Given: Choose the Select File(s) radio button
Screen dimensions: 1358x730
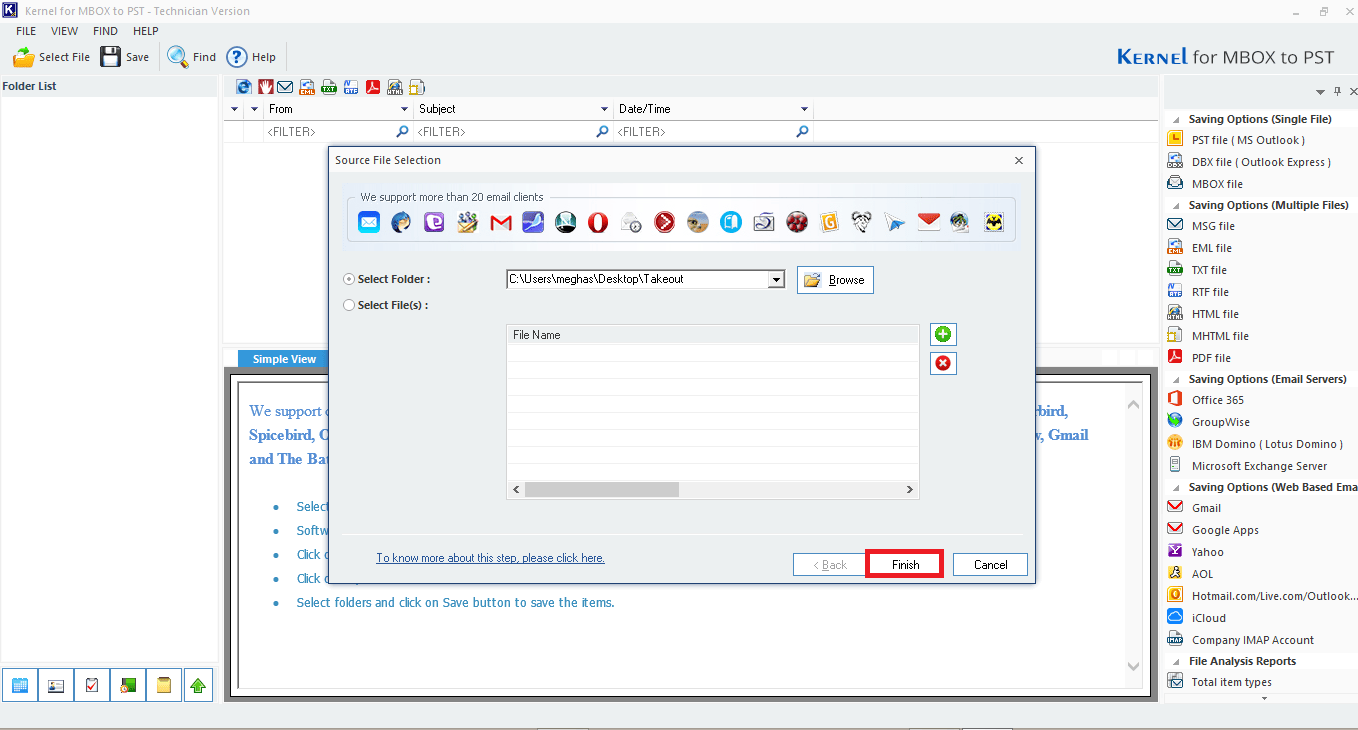Looking at the screenshot, I should (349, 306).
